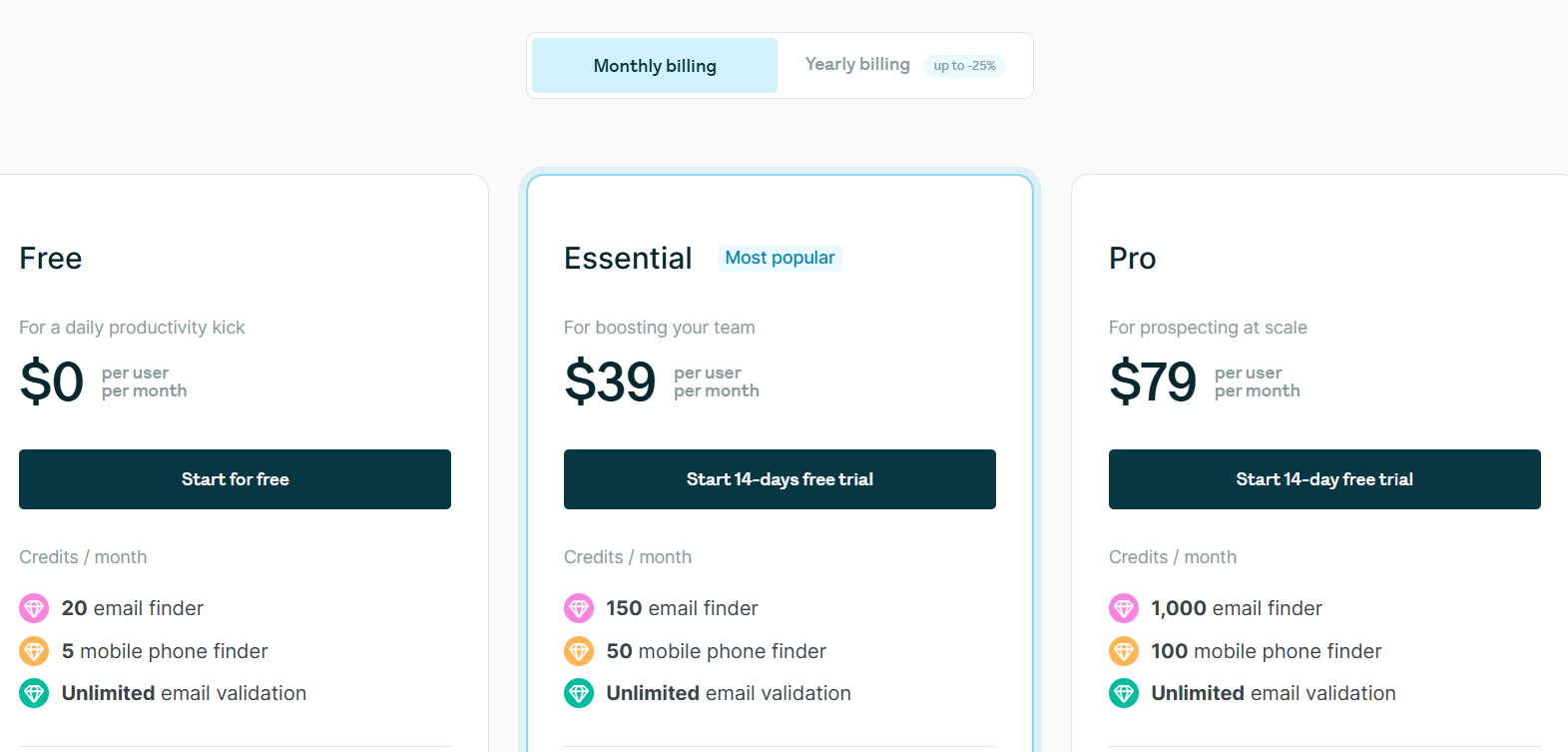Click 'per user per month' beside $39
This screenshot has height=752, width=1568.
pyautogui.click(x=717, y=382)
